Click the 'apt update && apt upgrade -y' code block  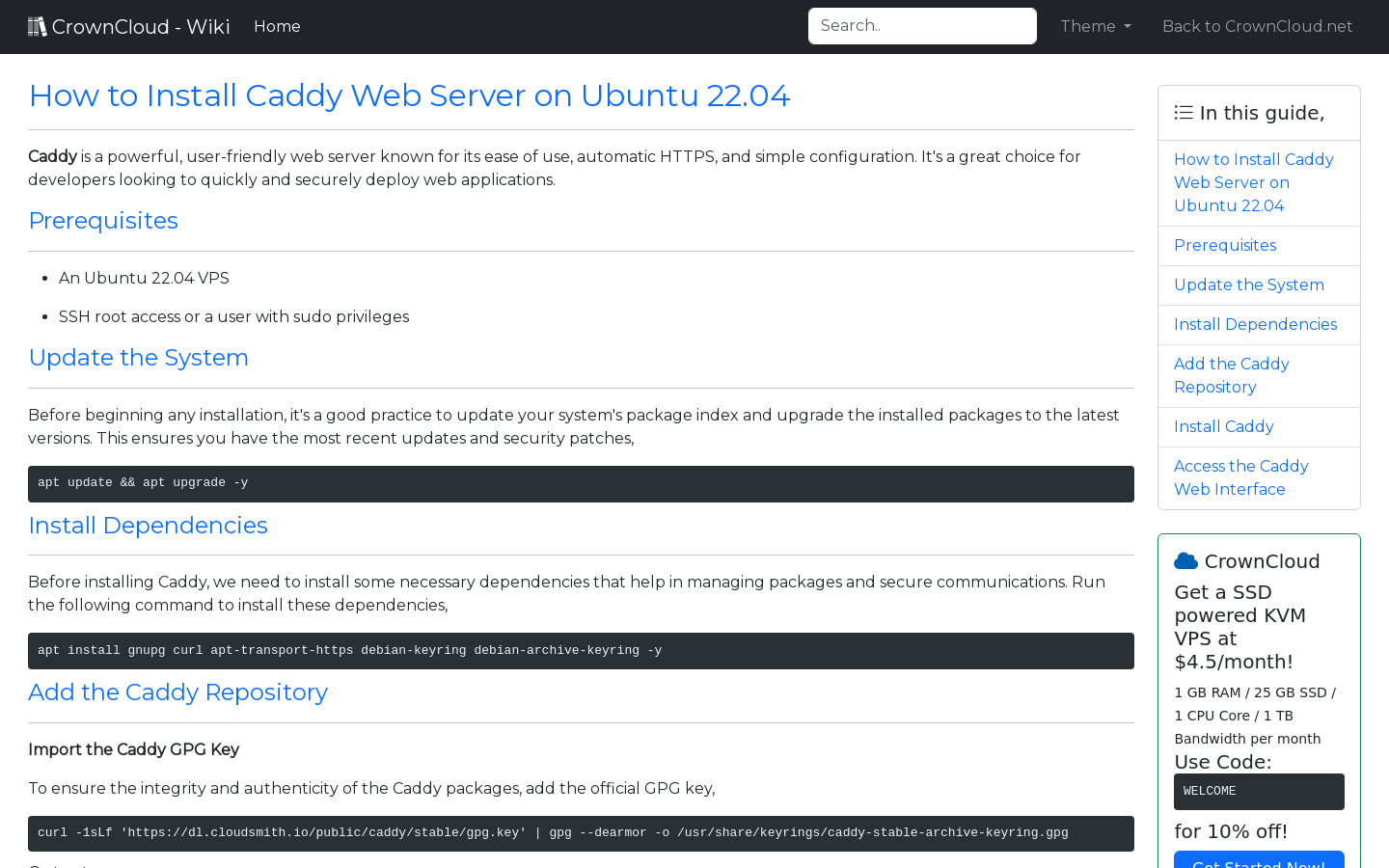581,484
